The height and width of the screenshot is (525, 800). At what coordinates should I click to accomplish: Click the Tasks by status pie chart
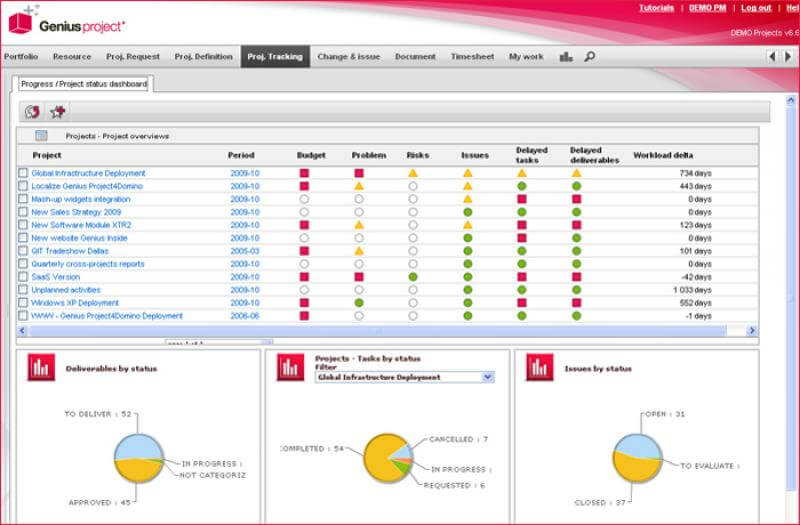[388, 458]
